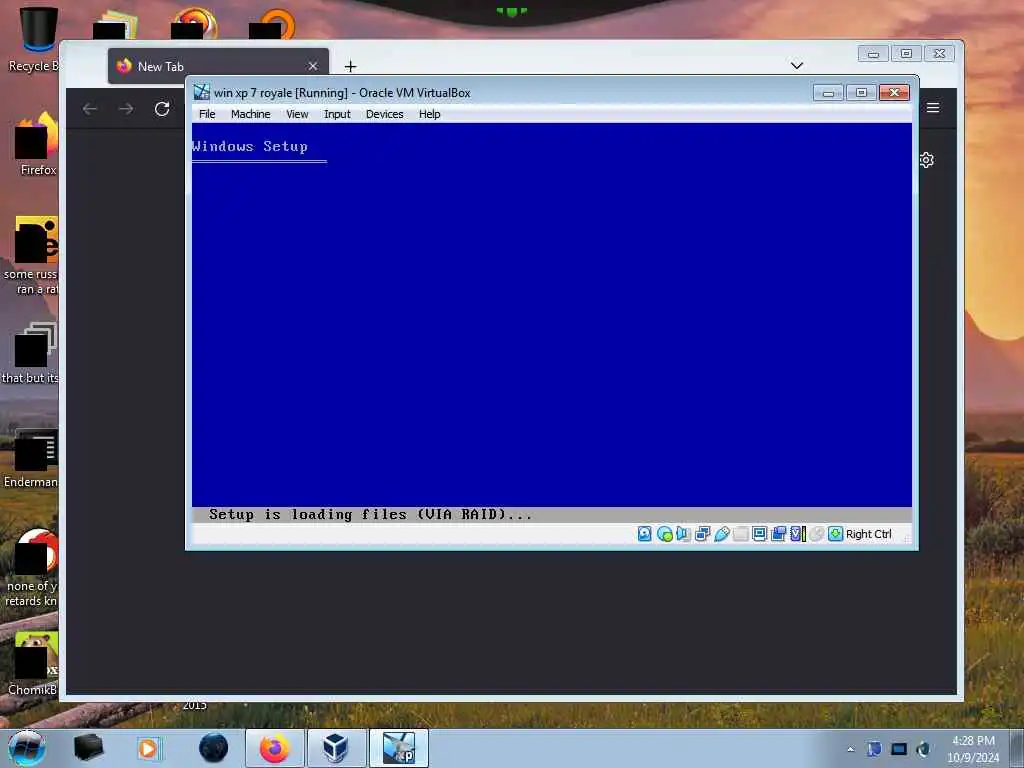
Task: Open the Windows Start orb
Action: 27,748
